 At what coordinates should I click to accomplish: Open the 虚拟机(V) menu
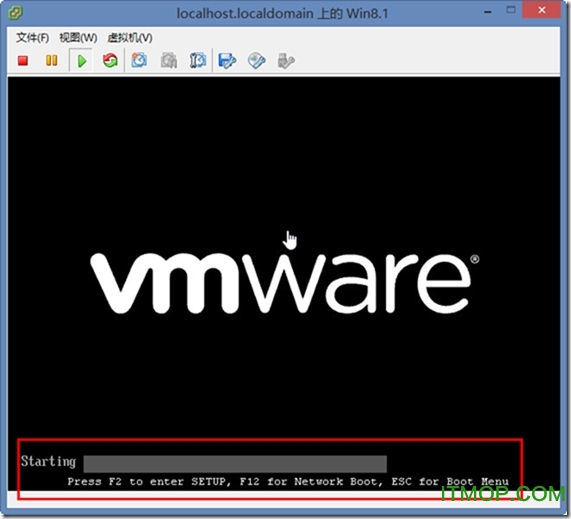pyautogui.click(x=130, y=38)
